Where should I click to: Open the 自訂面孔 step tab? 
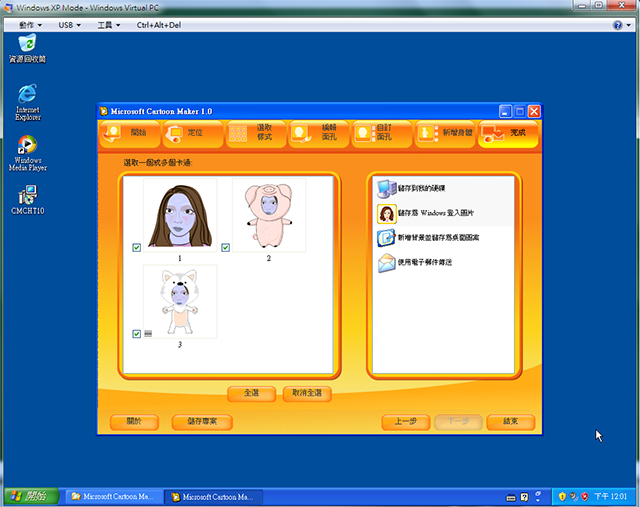[382, 133]
